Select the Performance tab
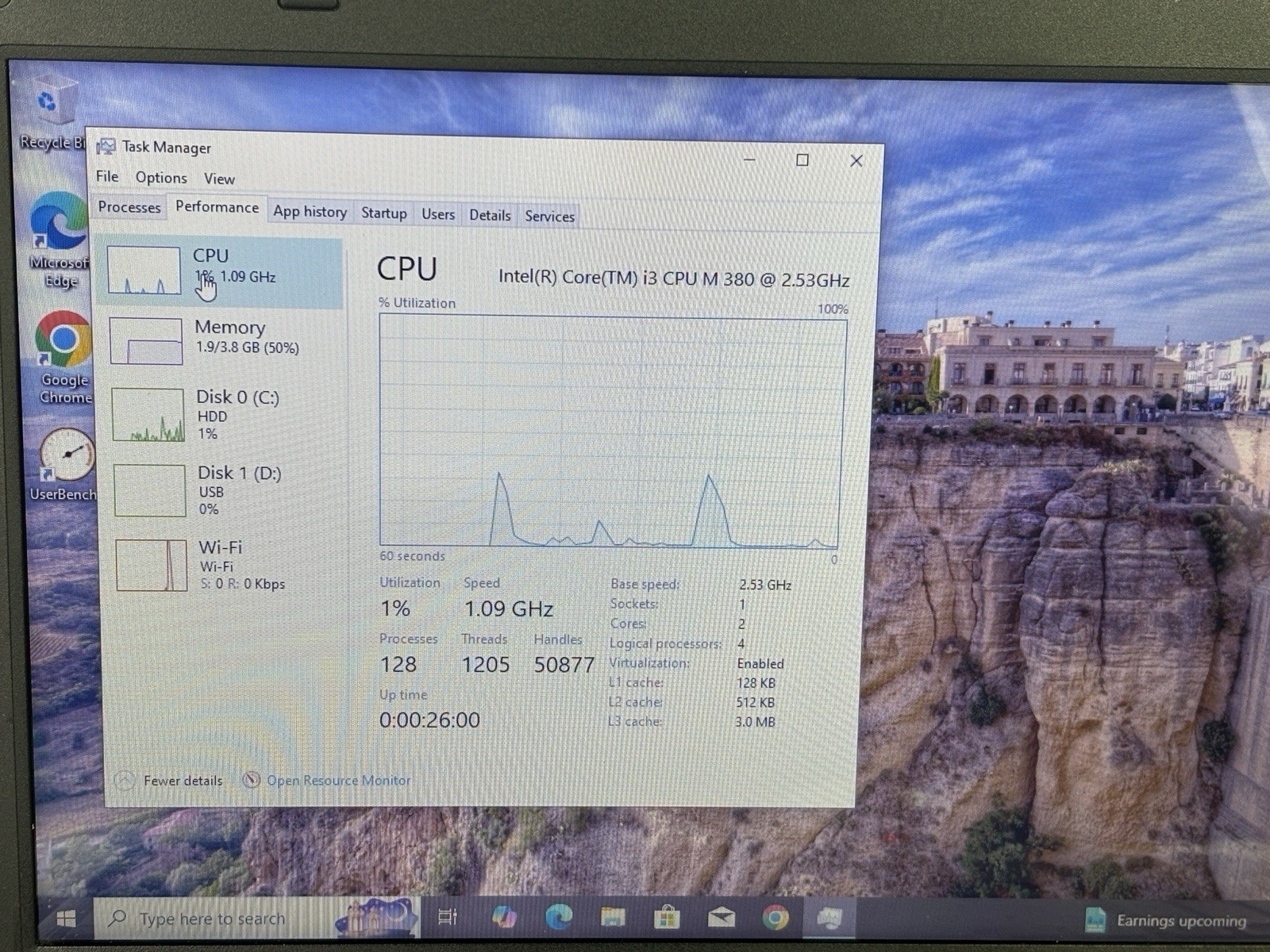This screenshot has width=1270, height=952. [217, 207]
